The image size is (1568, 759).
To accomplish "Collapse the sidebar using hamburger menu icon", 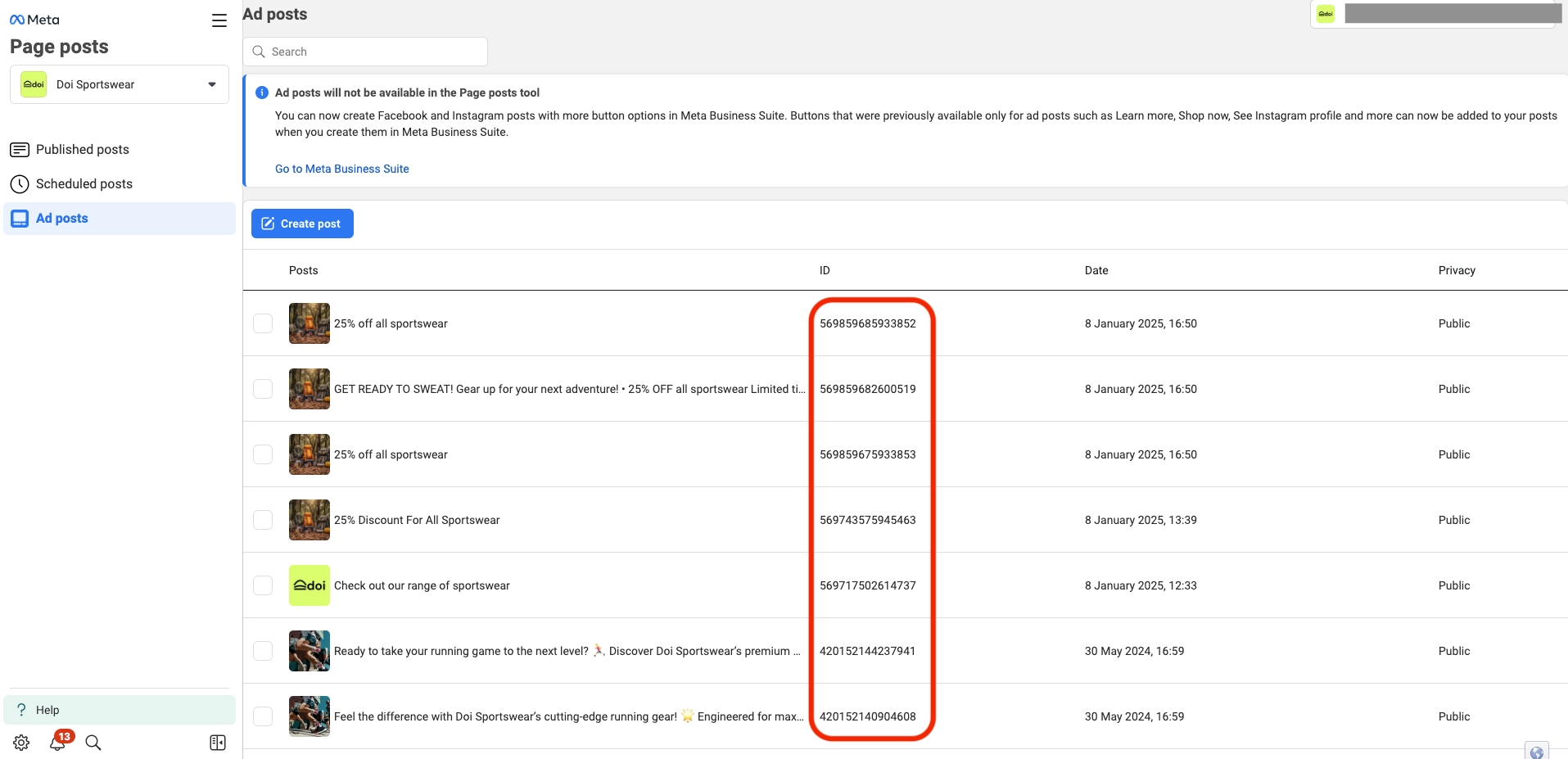I will coord(219,20).
